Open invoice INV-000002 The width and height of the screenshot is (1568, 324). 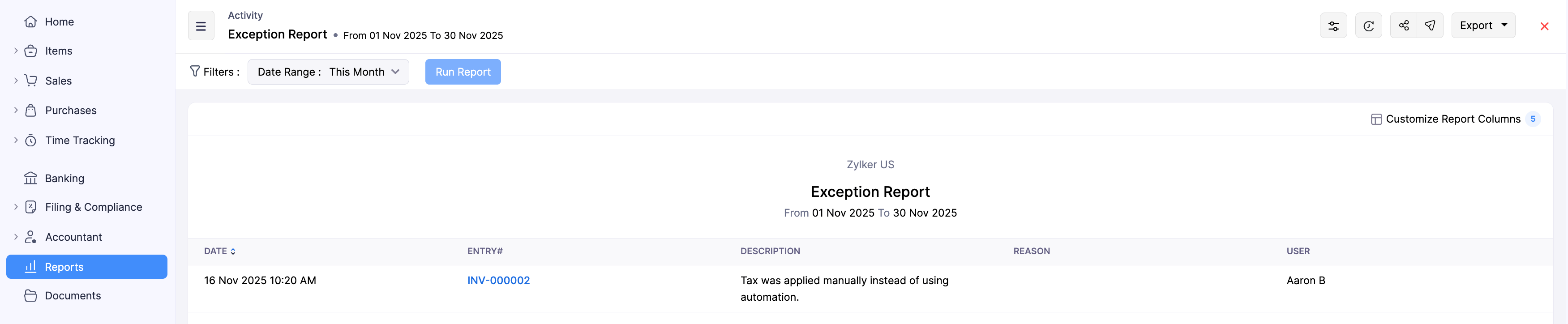pos(498,280)
